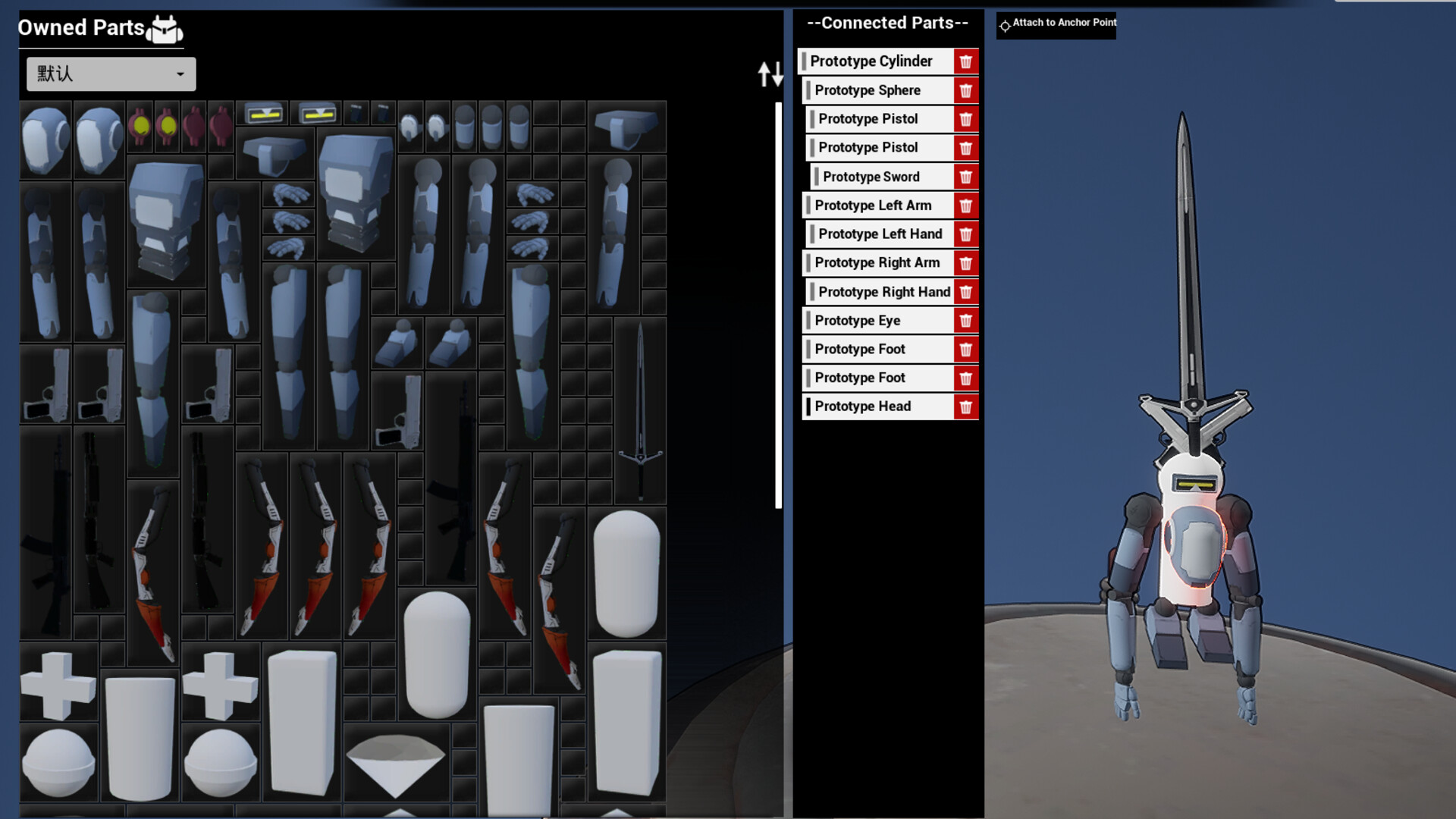Delete Prototype Eye using the trash icon

point(966,320)
